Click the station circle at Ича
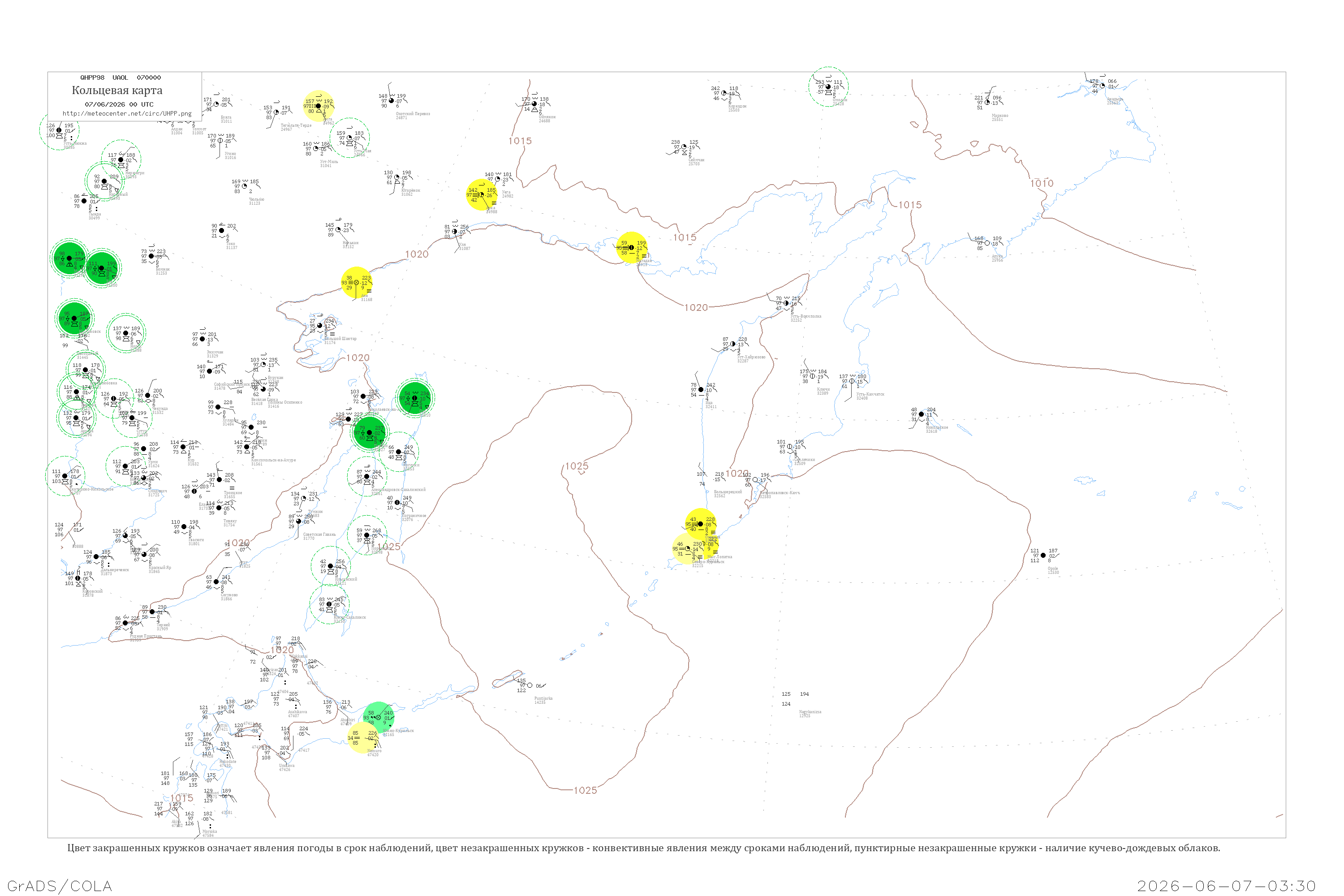Image resolution: width=1344 pixels, height=896 pixels. [701, 390]
